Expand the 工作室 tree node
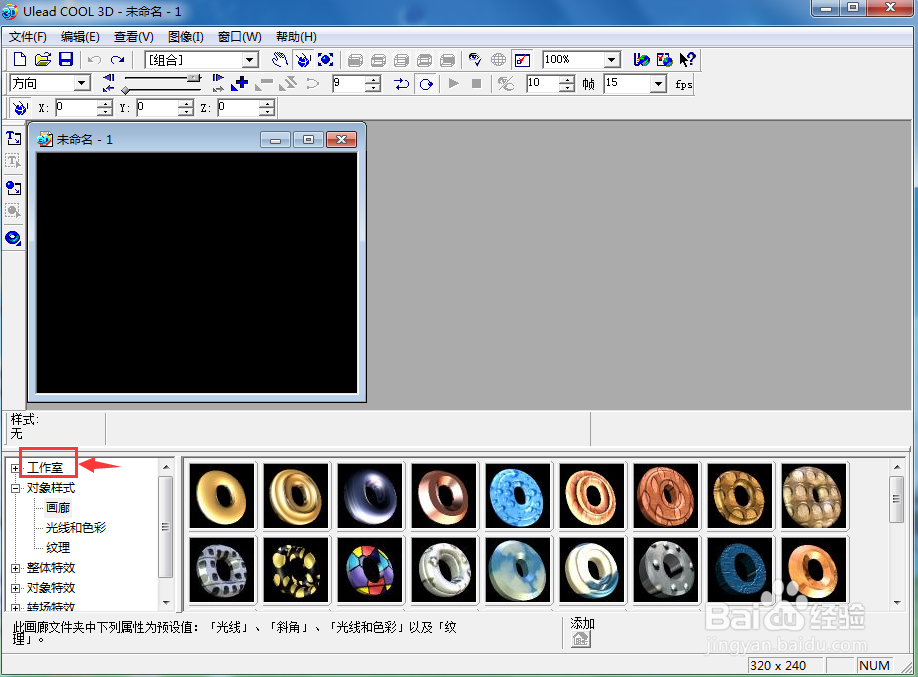 pyautogui.click(x=15, y=468)
